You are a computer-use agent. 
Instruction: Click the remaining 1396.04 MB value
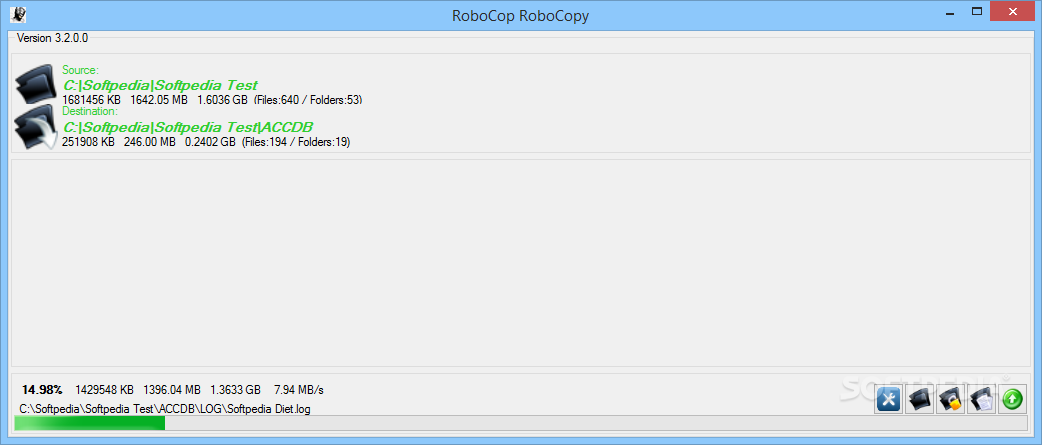171,389
